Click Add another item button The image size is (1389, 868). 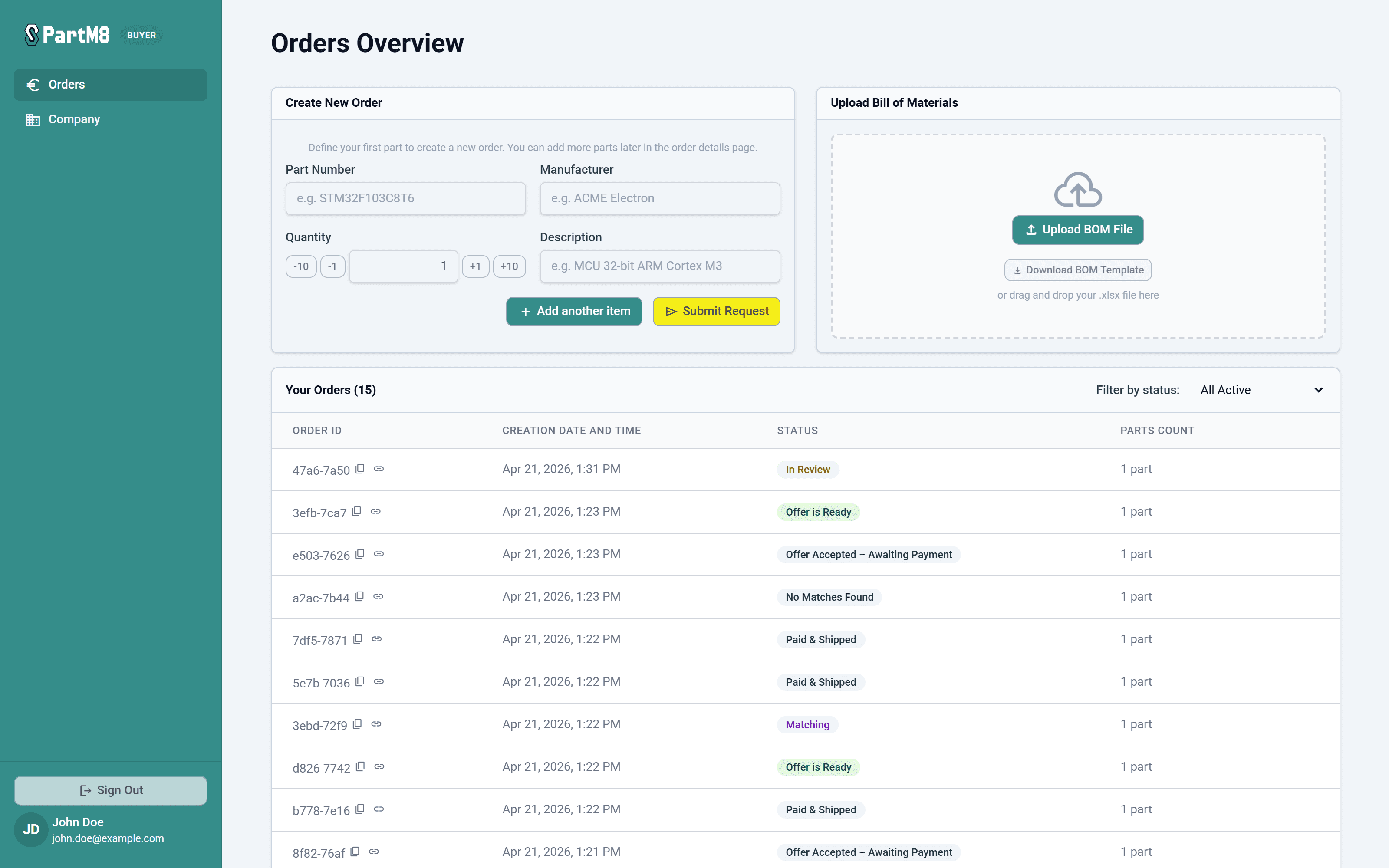click(x=574, y=311)
